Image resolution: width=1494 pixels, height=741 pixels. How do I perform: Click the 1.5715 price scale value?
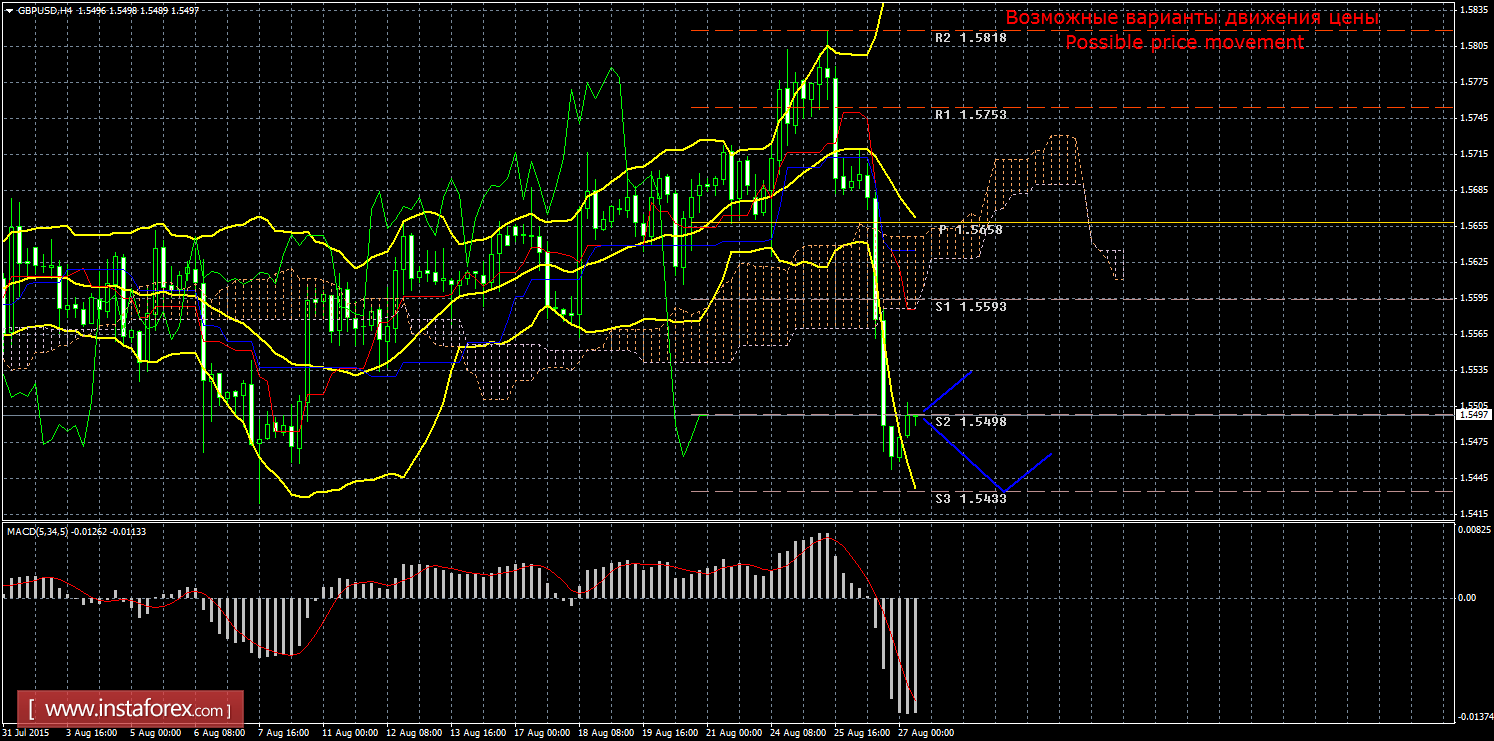click(x=1473, y=153)
